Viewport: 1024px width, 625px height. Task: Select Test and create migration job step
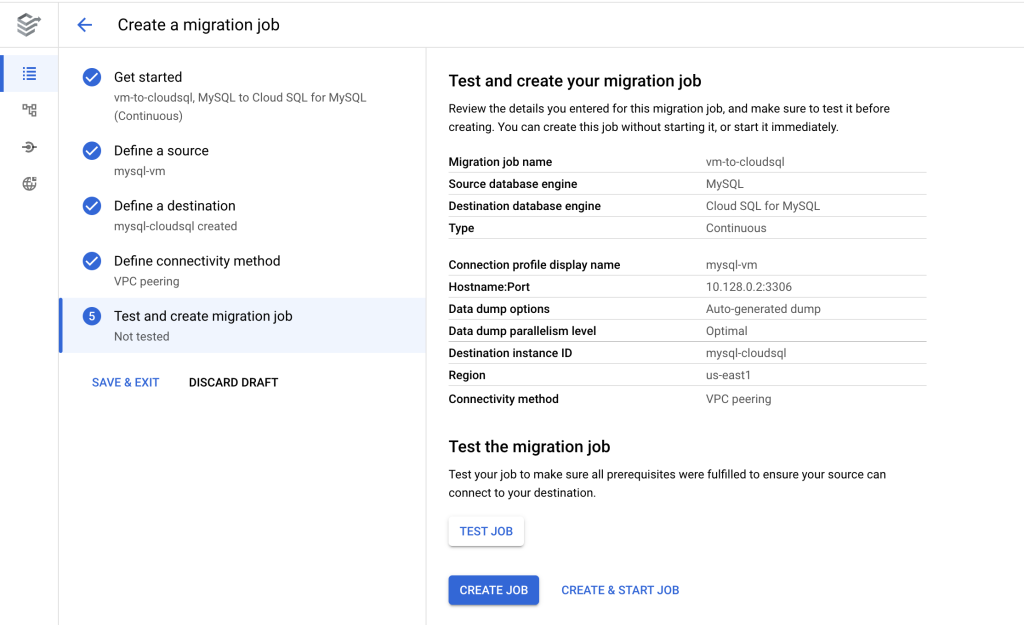tap(203, 316)
